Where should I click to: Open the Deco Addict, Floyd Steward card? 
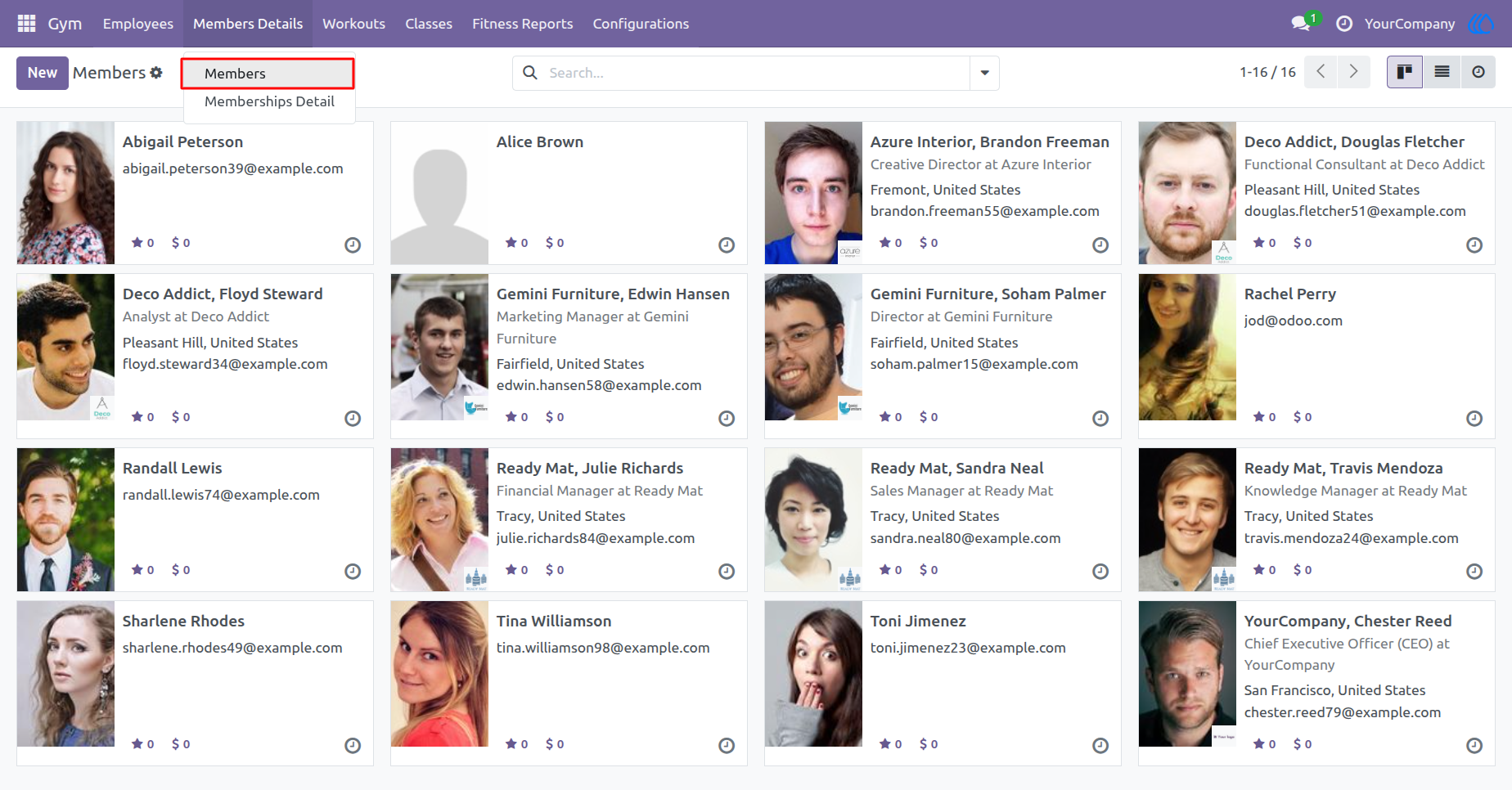coord(195,356)
